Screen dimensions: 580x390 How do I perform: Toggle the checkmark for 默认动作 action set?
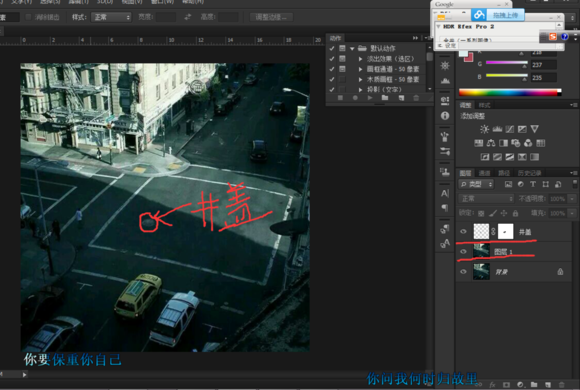332,48
